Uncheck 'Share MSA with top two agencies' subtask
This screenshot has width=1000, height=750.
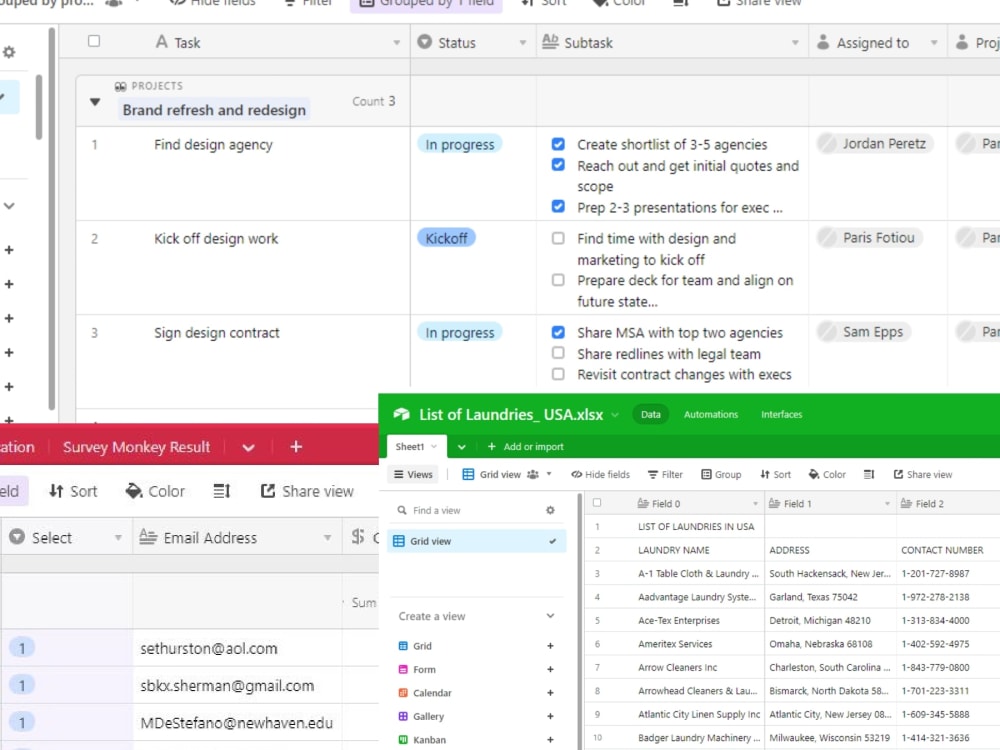pyautogui.click(x=558, y=332)
